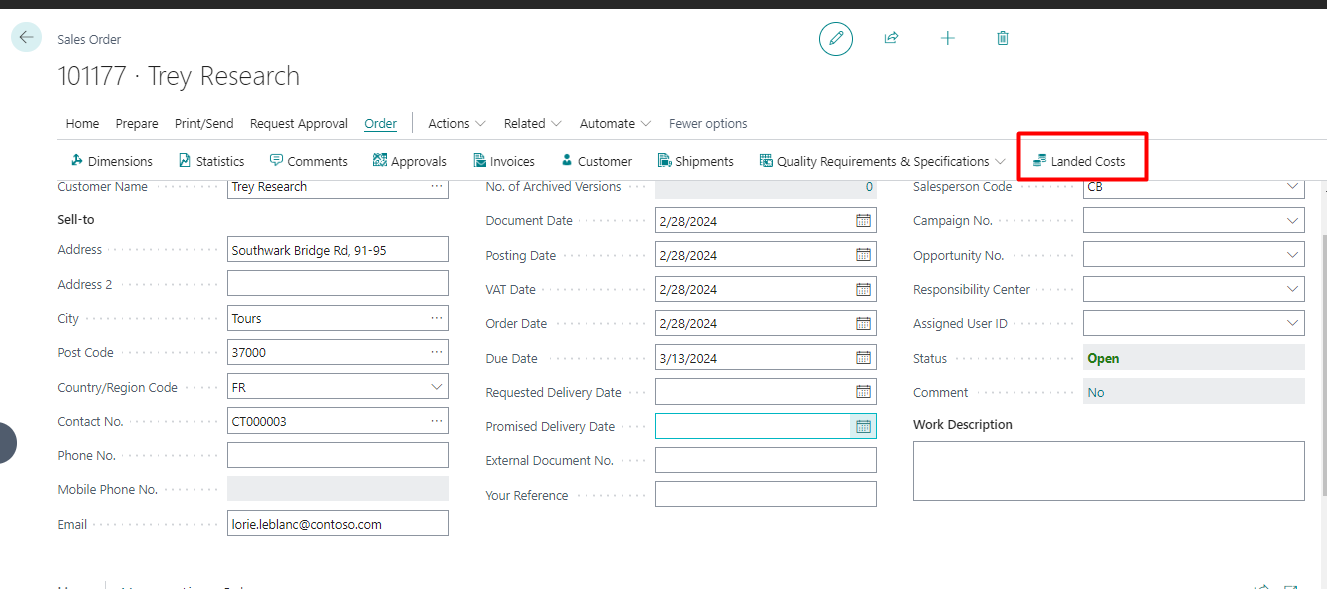Open the Document Date calendar picker
The image size is (1327, 589).
click(863, 221)
